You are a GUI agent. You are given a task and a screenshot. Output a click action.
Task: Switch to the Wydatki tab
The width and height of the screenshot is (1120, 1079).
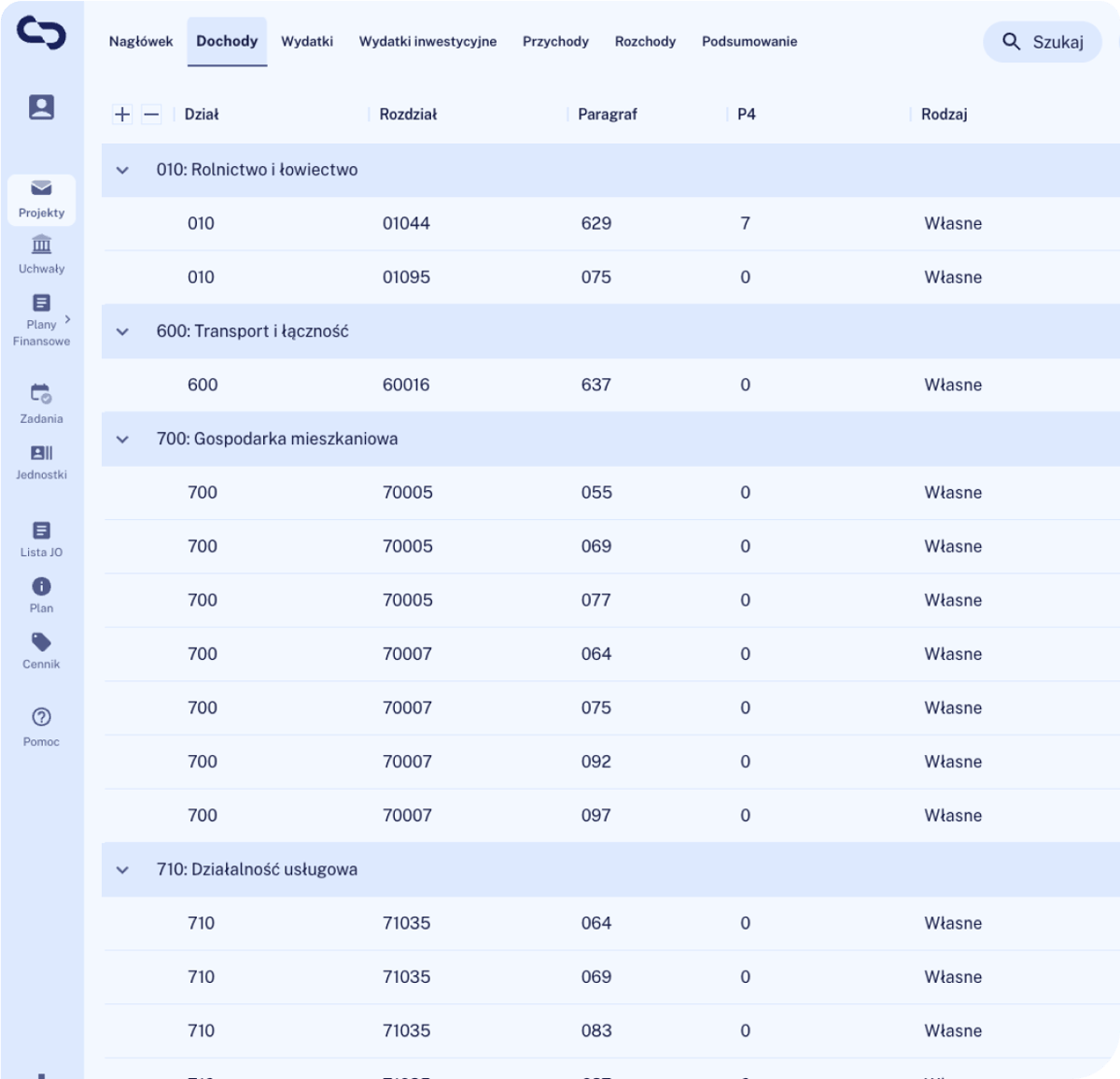307,41
